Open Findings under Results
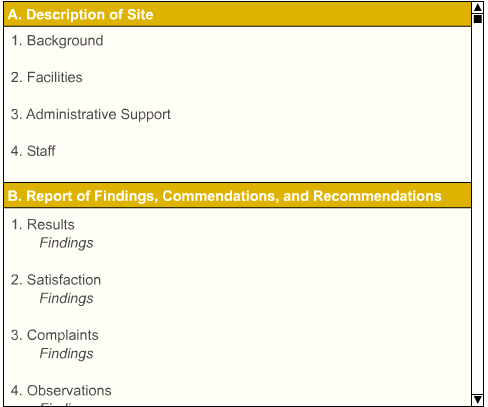The height and width of the screenshot is (407, 488). click(67, 243)
